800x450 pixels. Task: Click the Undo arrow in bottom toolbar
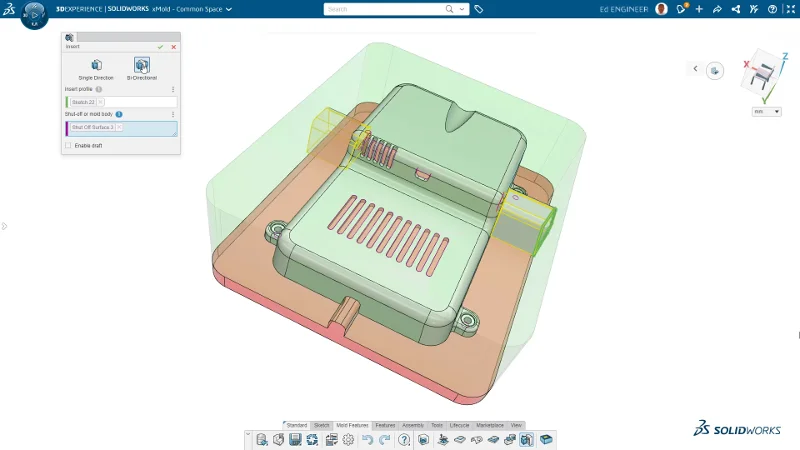367,440
